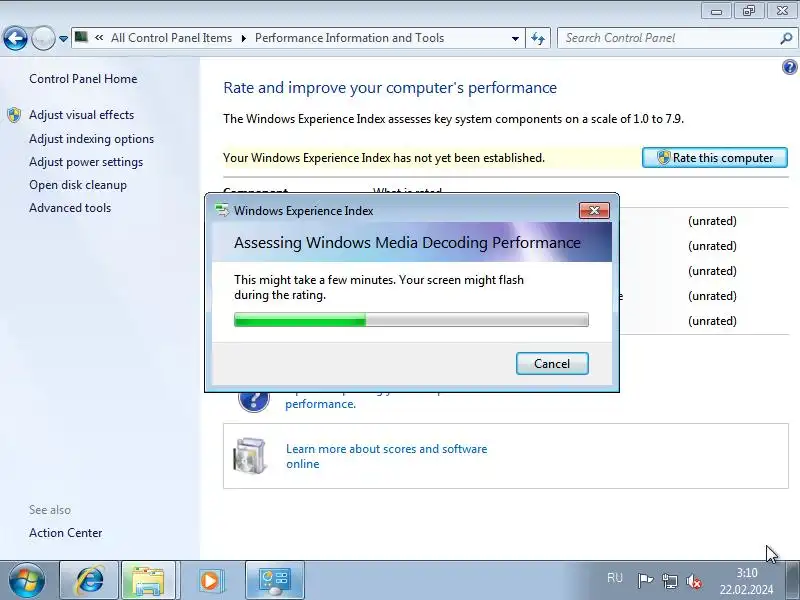
Task: Open Windows Explorer from taskbar
Action: (x=147, y=581)
